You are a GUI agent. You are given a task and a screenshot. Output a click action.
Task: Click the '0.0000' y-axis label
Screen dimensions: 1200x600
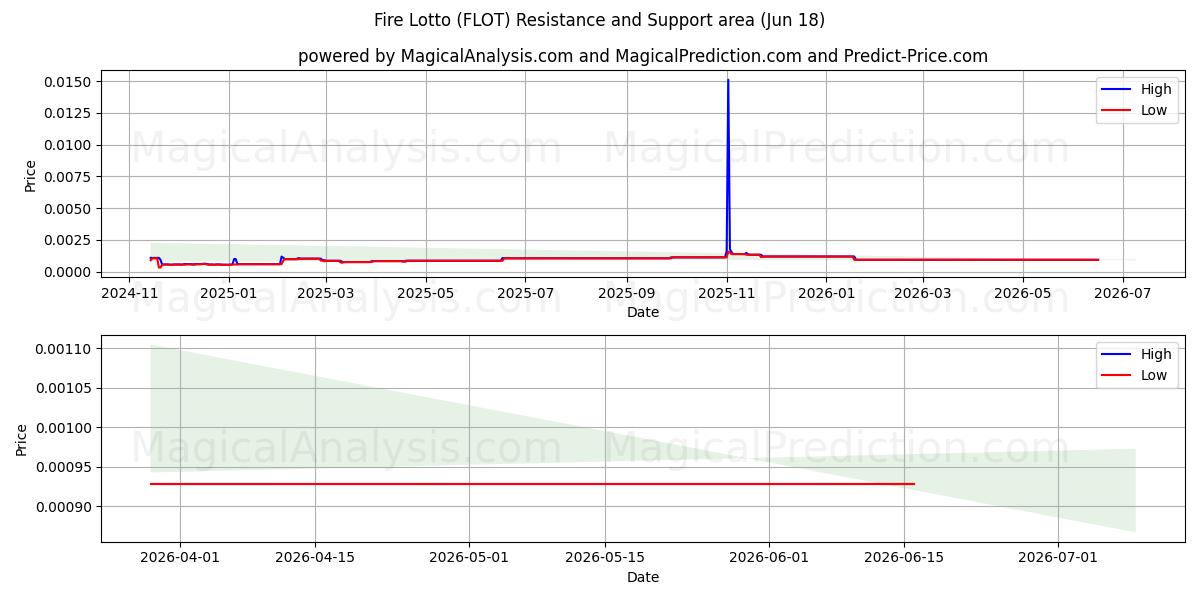69,272
